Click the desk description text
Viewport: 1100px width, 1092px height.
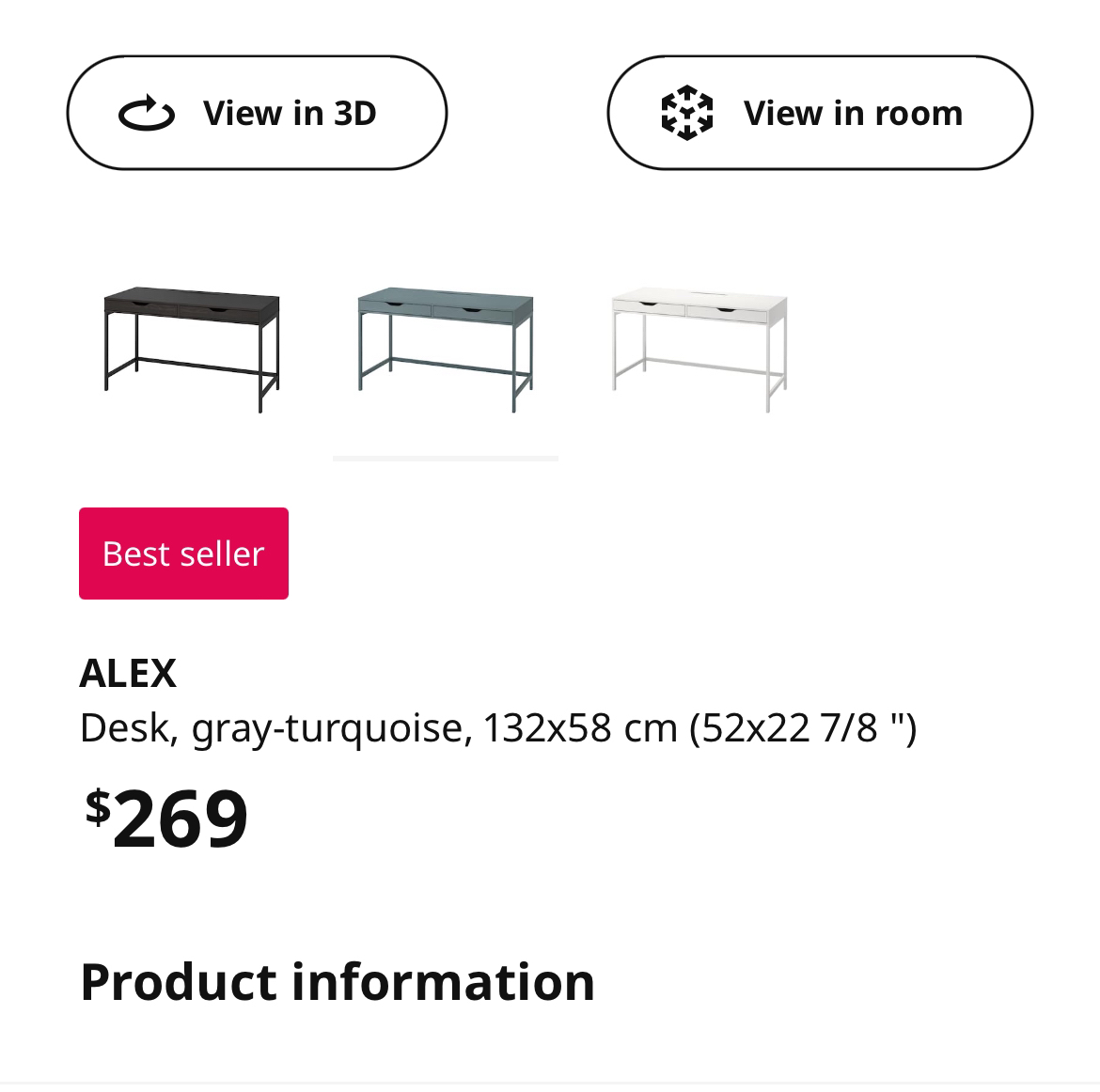[x=497, y=726]
